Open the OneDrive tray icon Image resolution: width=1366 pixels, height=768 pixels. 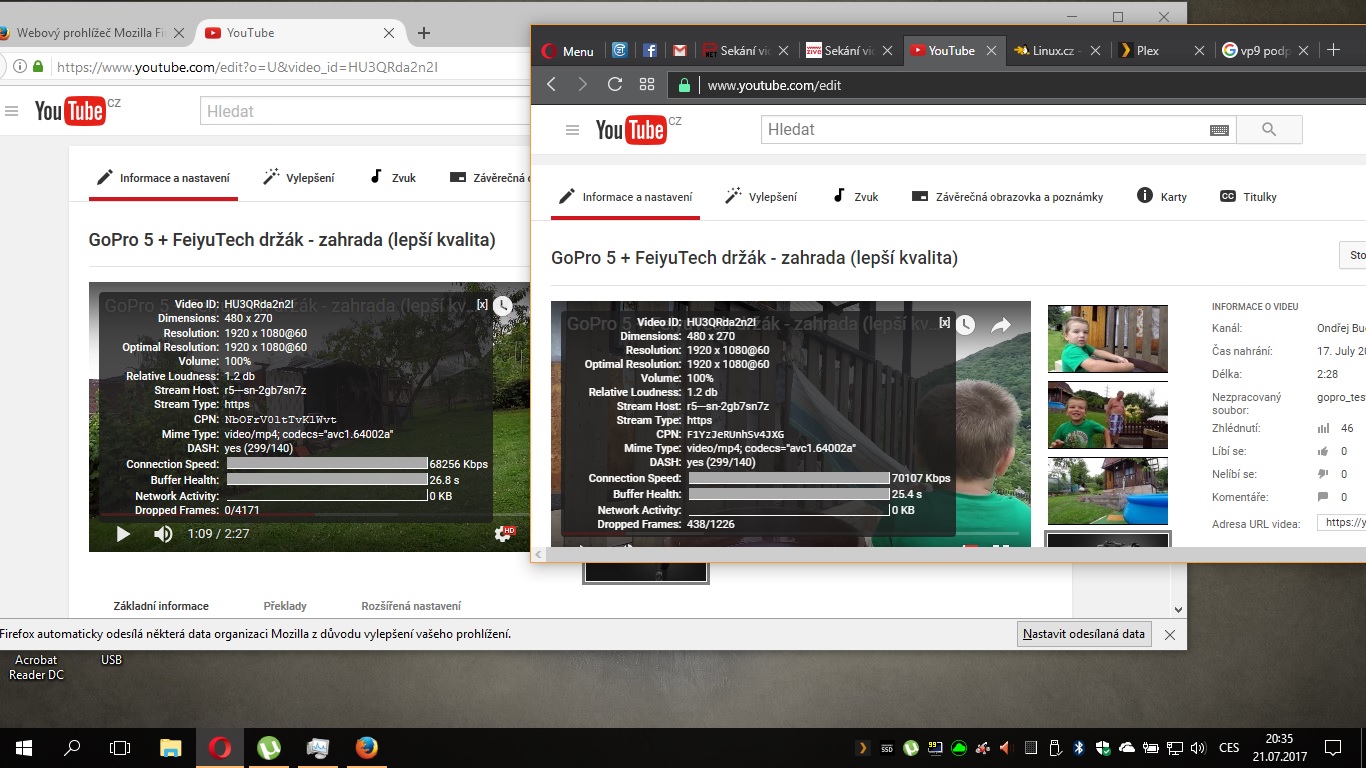(x=1127, y=748)
